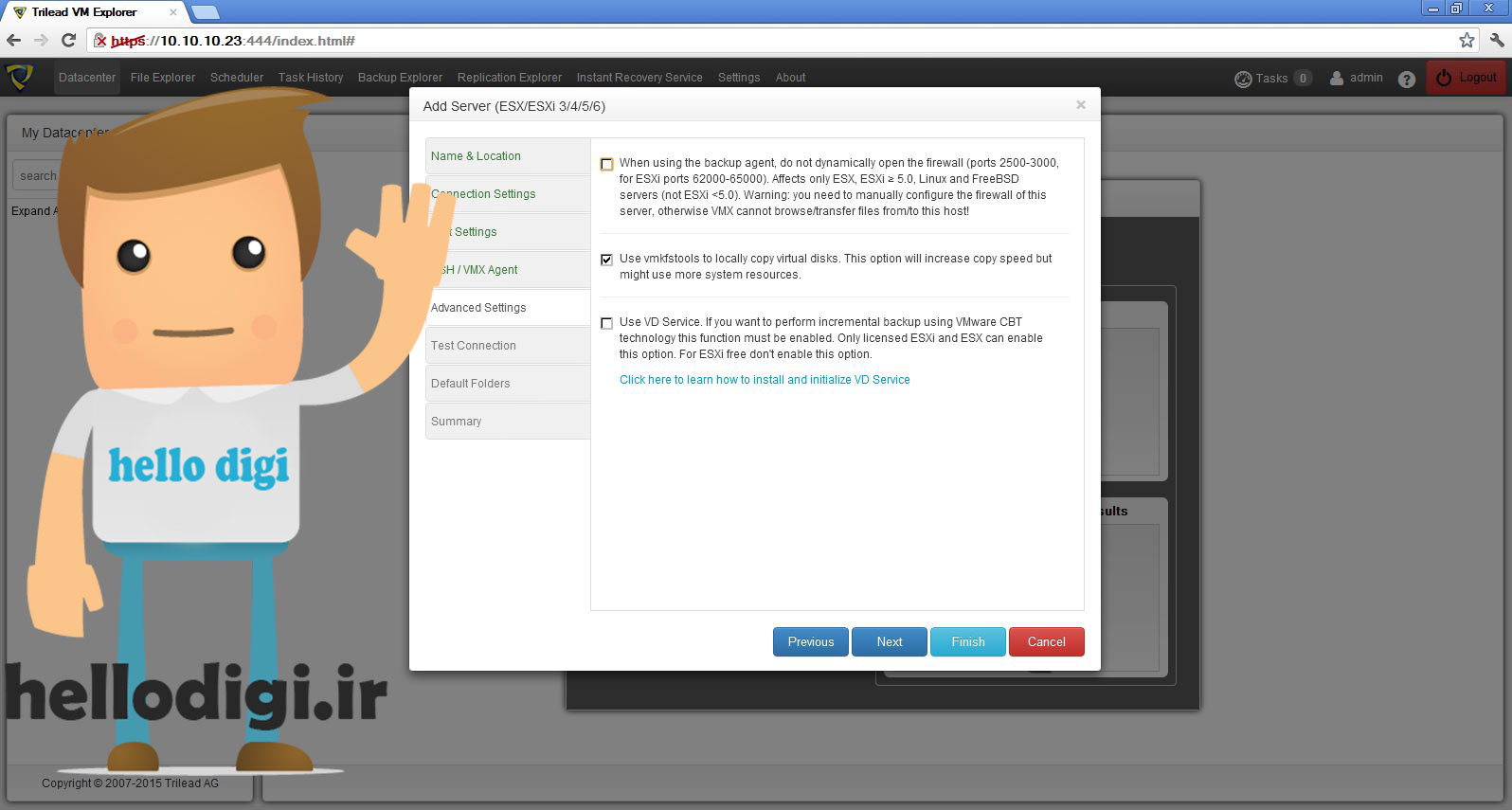Go to the Scheduler menu
The image size is (1512, 810).
point(237,78)
